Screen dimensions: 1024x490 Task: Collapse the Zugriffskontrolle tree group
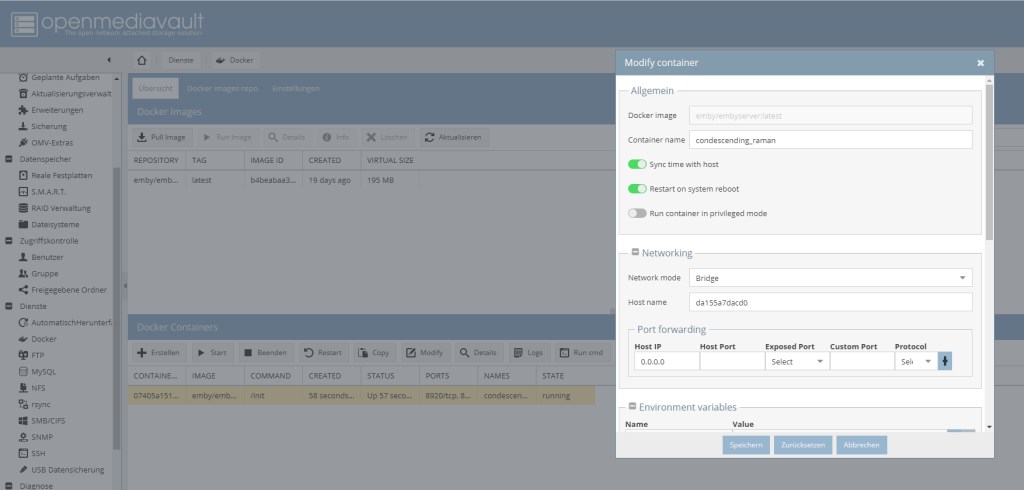9,240
